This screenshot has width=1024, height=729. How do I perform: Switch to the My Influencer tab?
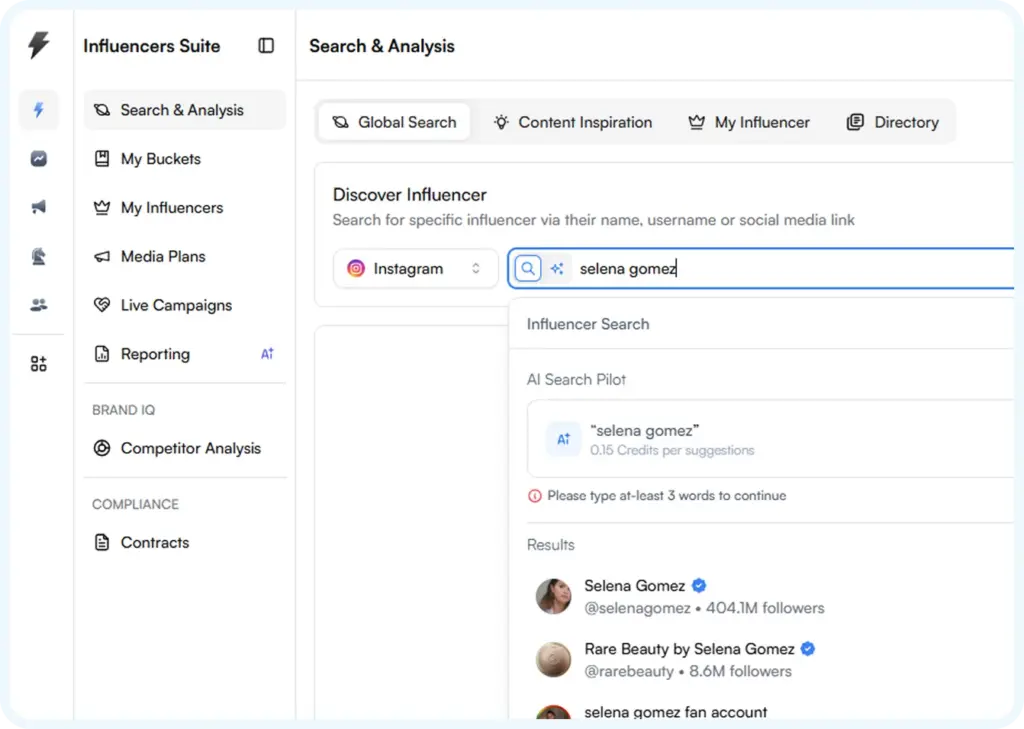point(749,122)
